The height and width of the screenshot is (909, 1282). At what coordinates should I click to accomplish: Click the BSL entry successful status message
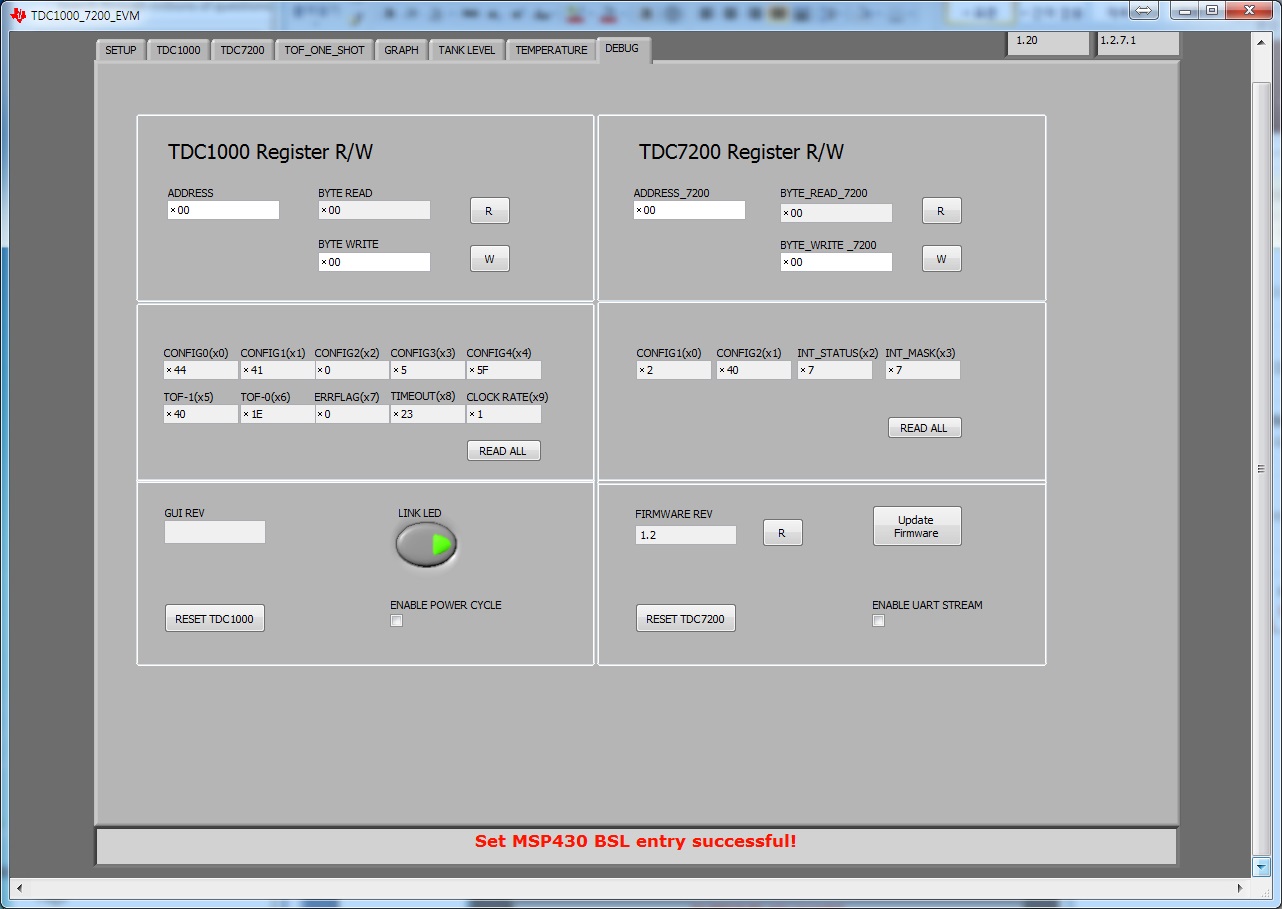click(636, 841)
